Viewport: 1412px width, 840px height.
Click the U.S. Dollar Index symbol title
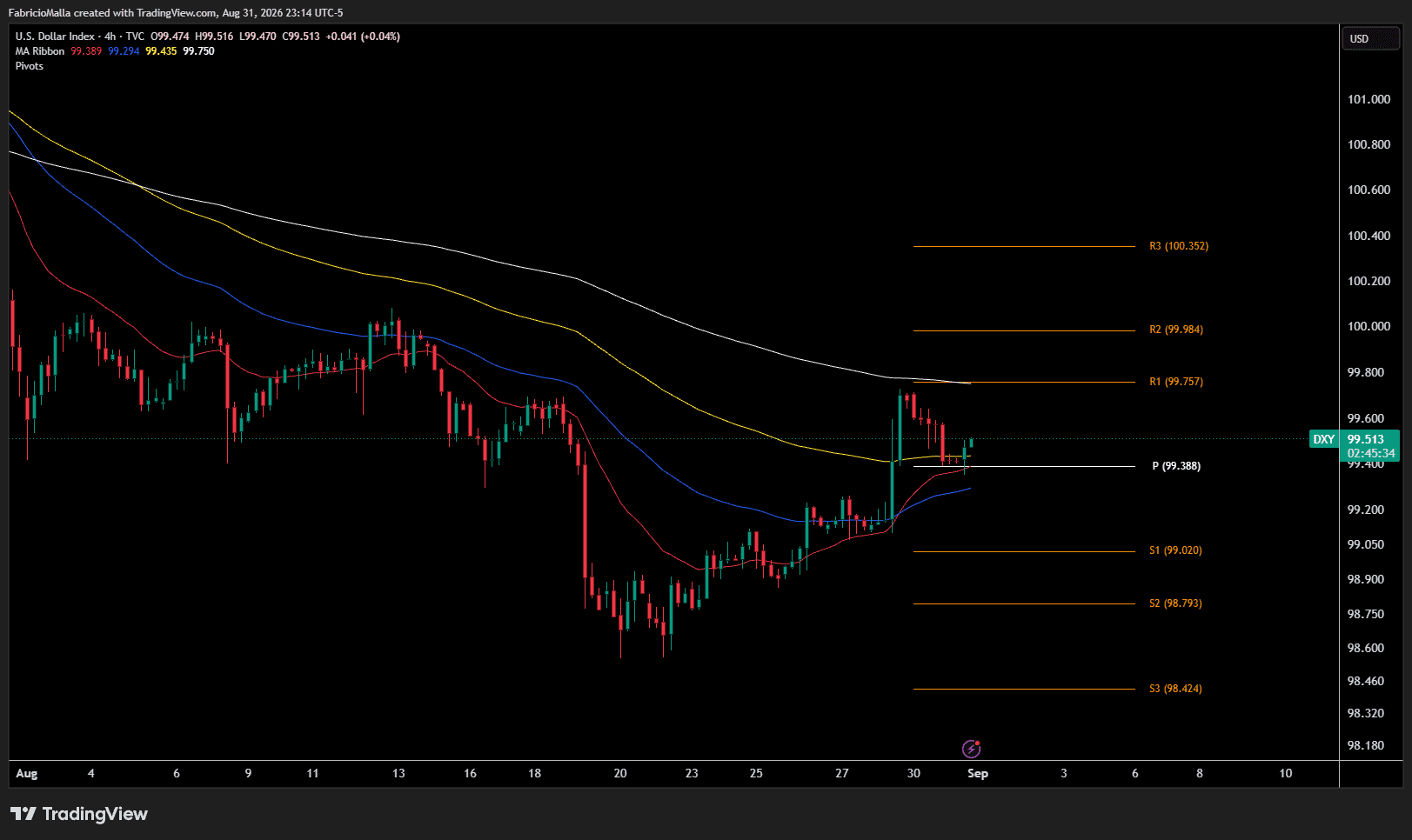55,37
